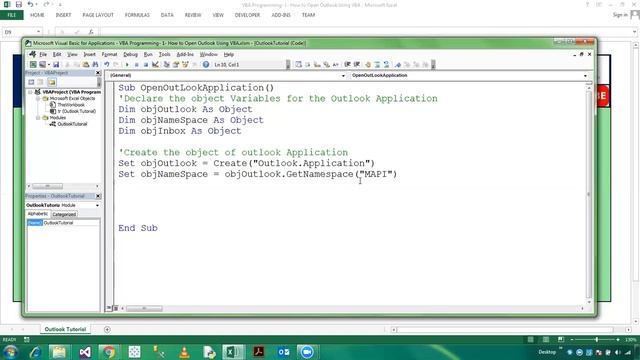Click the Procedure View button below the code
The image size is (640, 360).
pyautogui.click(x=109, y=308)
